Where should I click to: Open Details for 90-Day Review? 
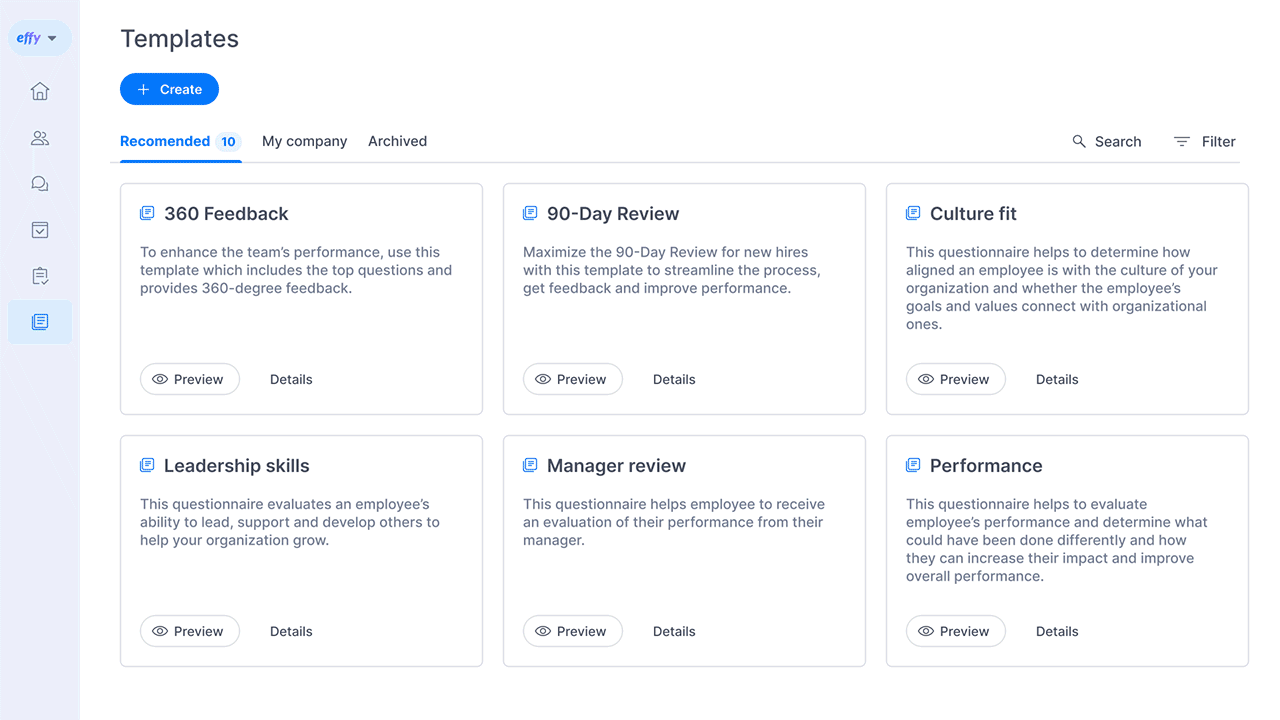pyautogui.click(x=674, y=379)
